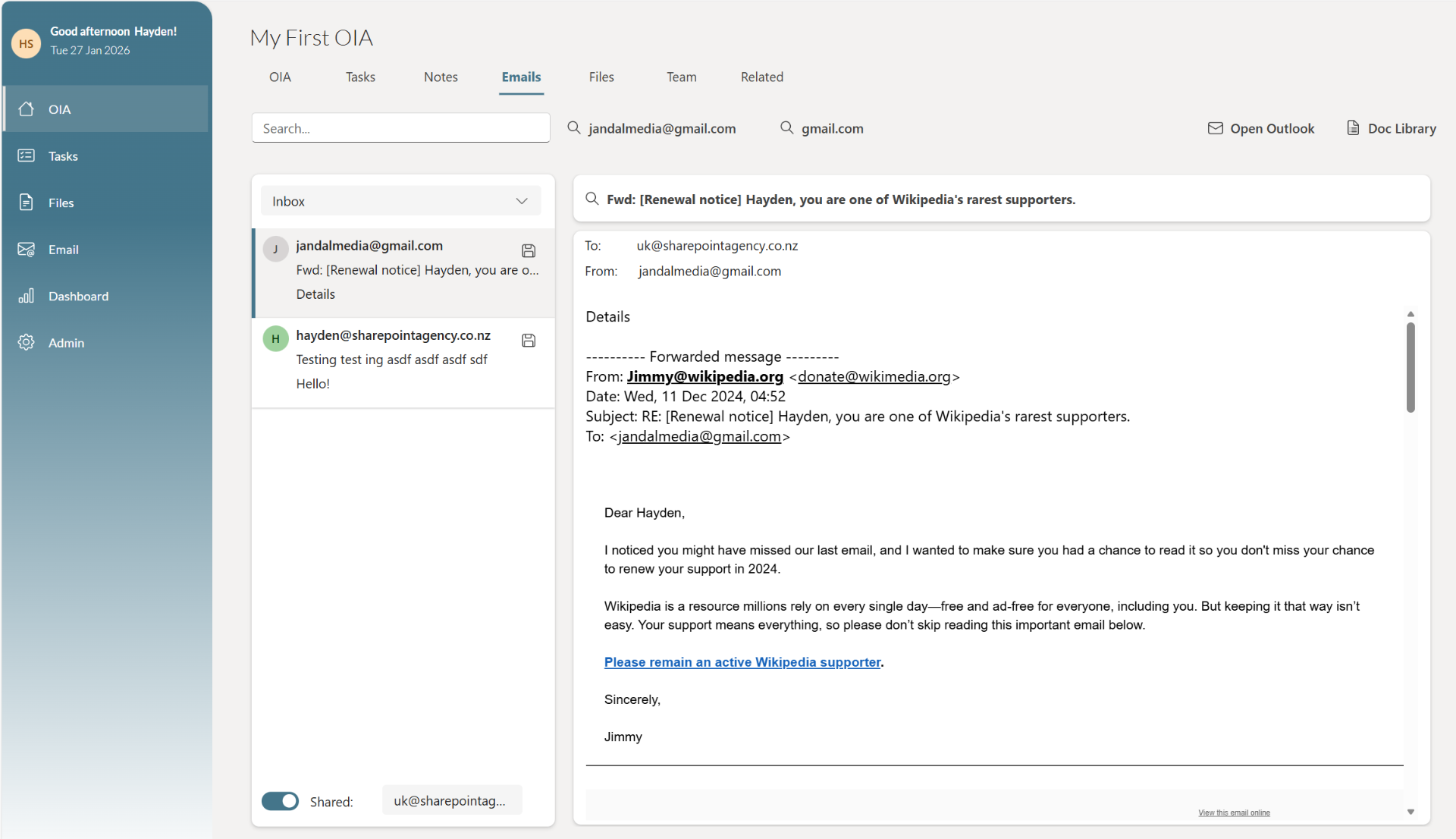Click the search icon beside gmail.com filter
1456x839 pixels.
787,127
